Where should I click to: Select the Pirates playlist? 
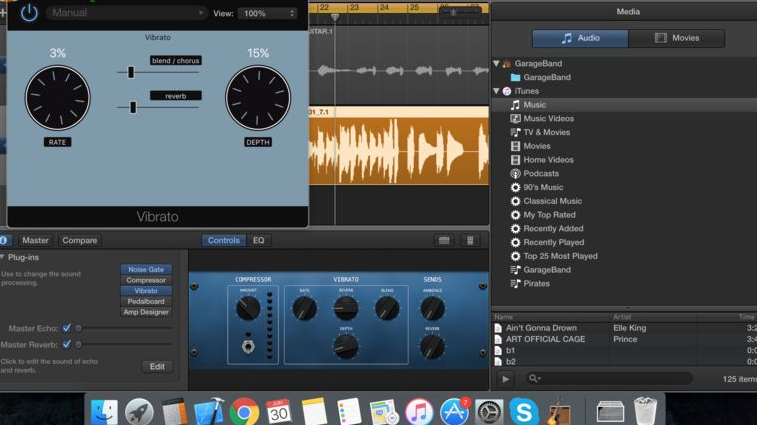pos(530,283)
